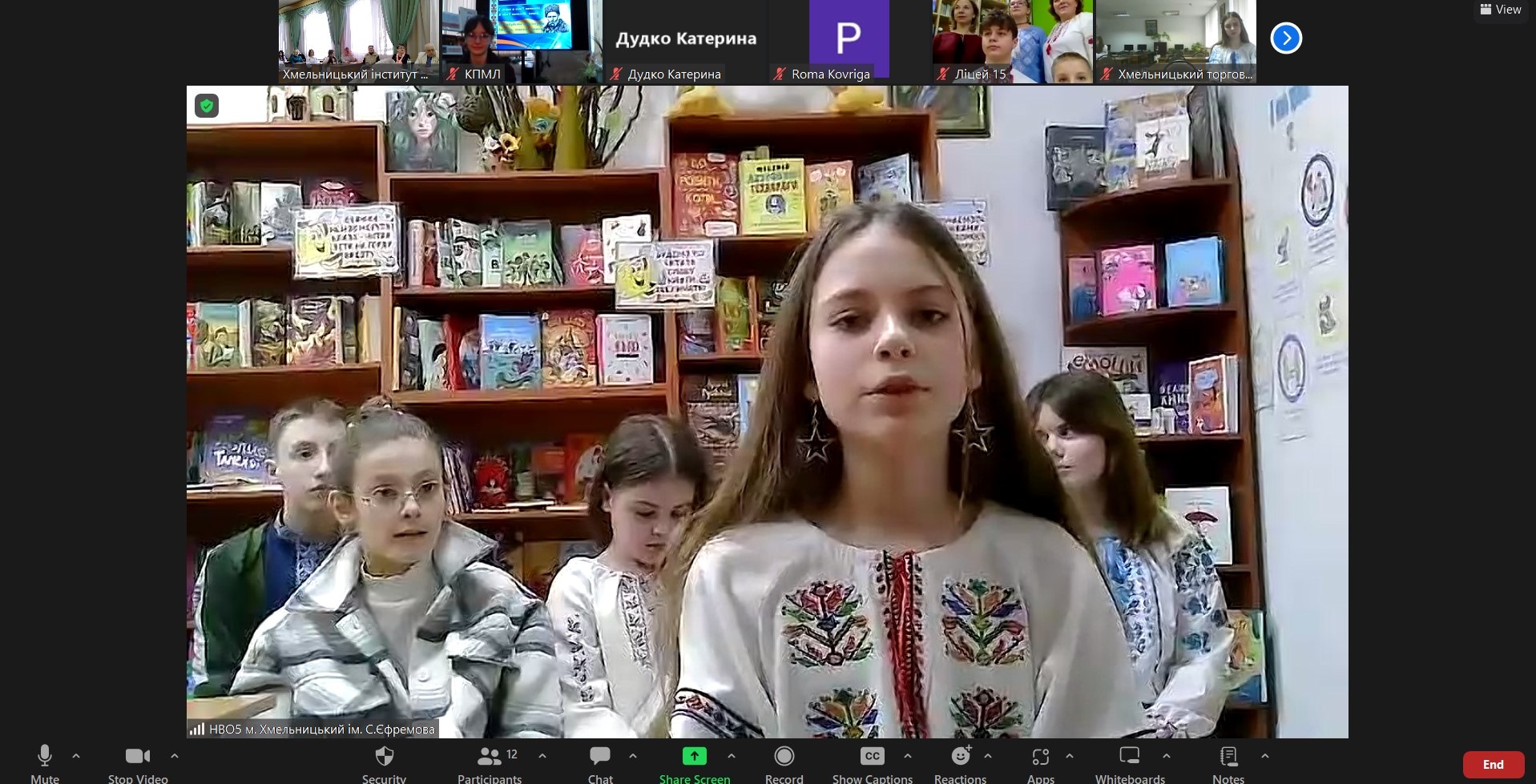Expand video options arrow beside Stop Video
The height and width of the screenshot is (784, 1536).
tap(175, 756)
